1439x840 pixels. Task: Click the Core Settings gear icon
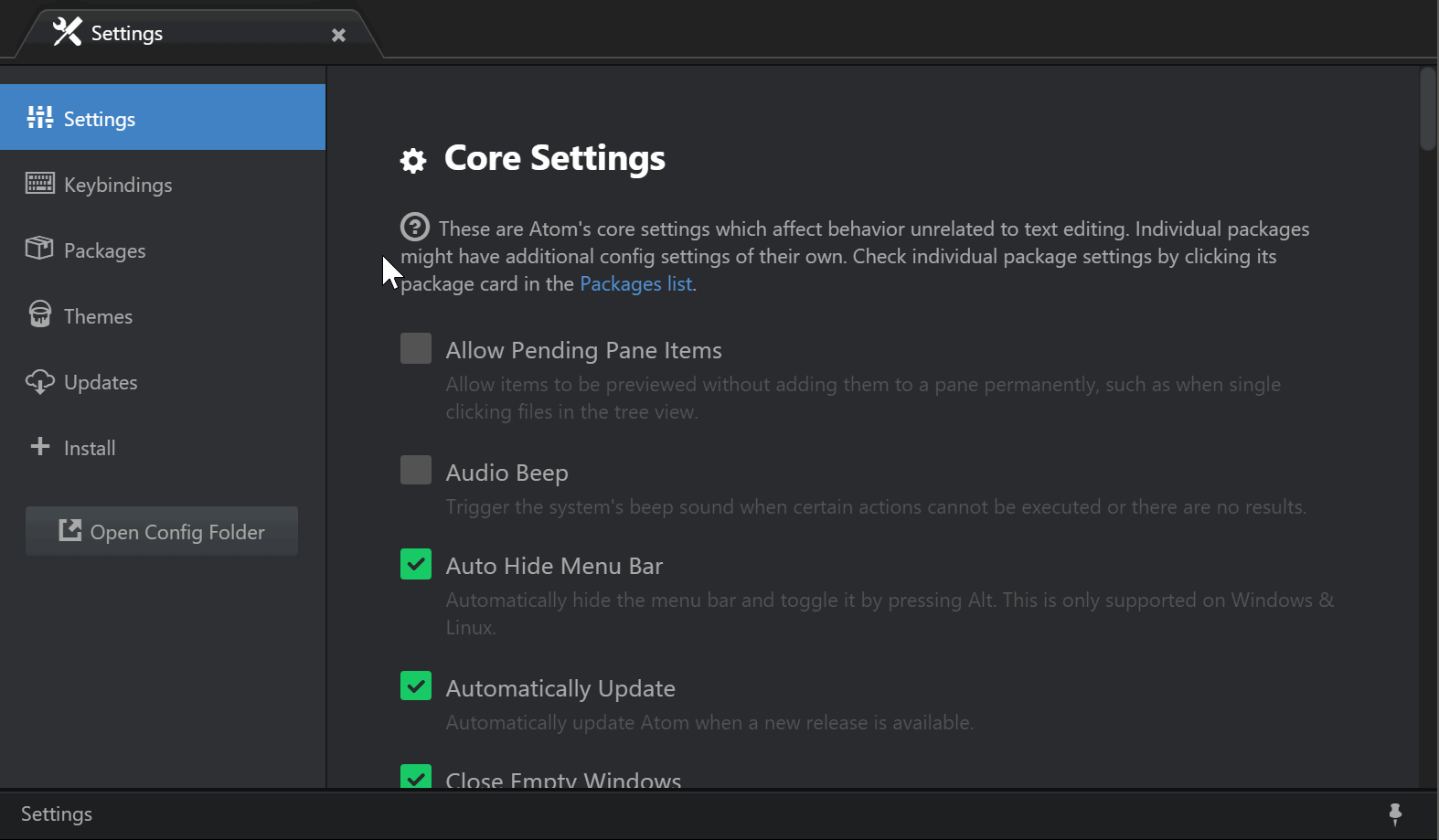tap(413, 161)
